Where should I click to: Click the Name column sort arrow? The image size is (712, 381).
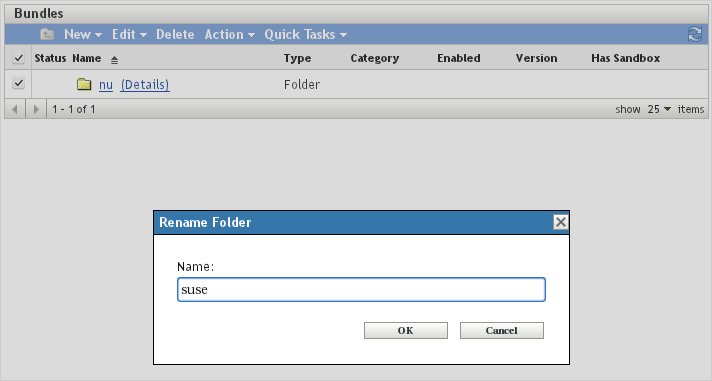click(x=114, y=60)
